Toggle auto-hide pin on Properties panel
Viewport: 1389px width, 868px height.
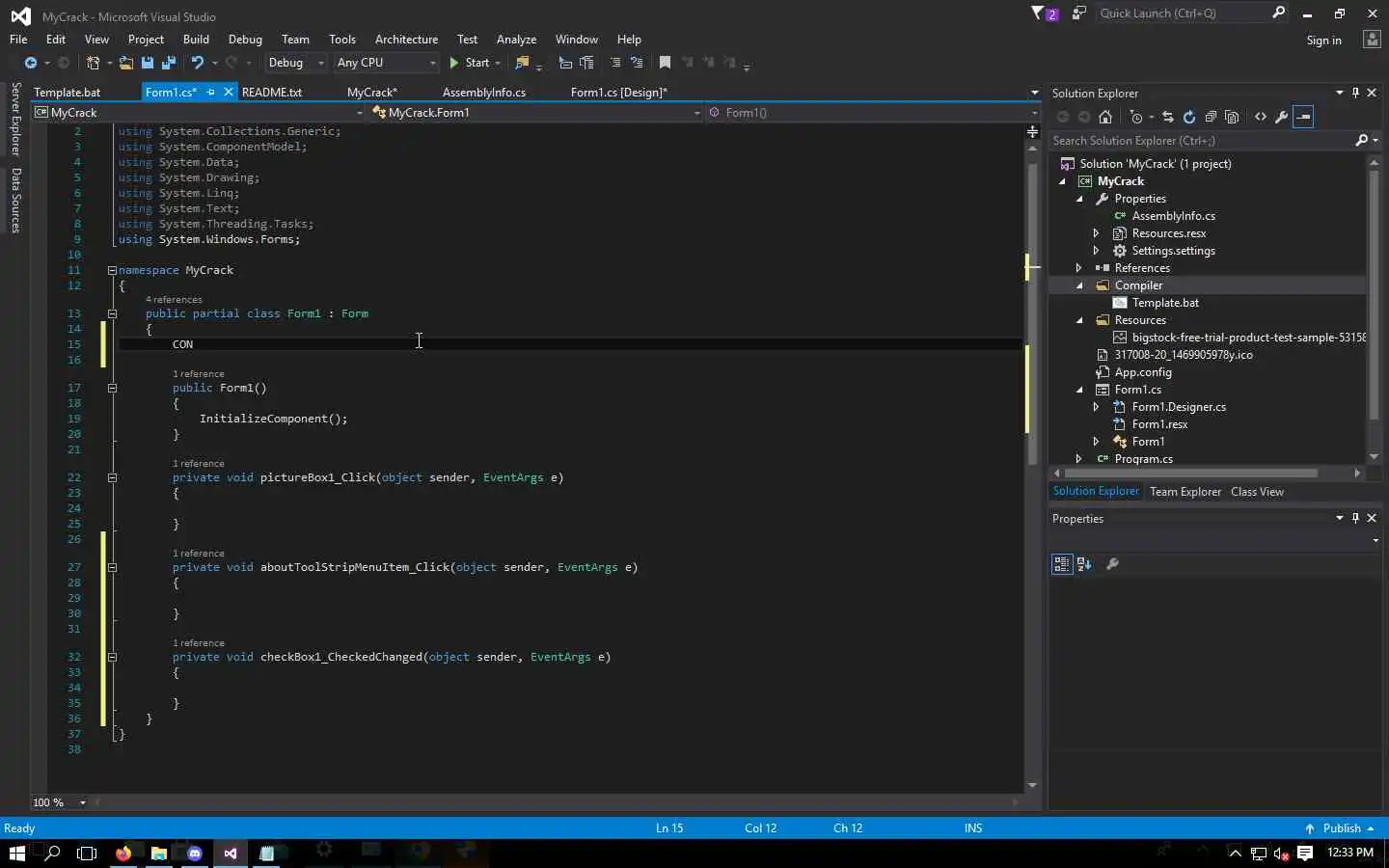(x=1355, y=518)
